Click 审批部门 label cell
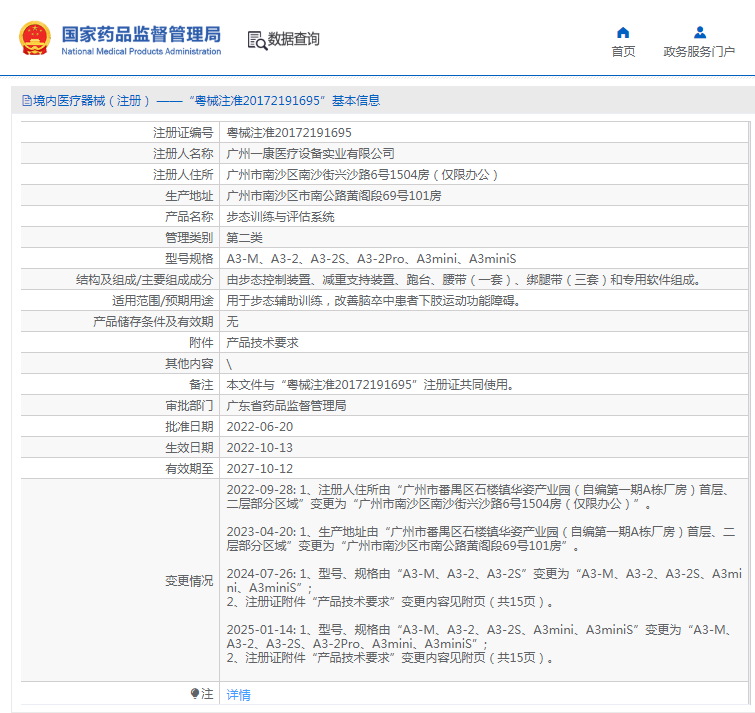Image resolution: width=755 pixels, height=713 pixels. [120, 406]
